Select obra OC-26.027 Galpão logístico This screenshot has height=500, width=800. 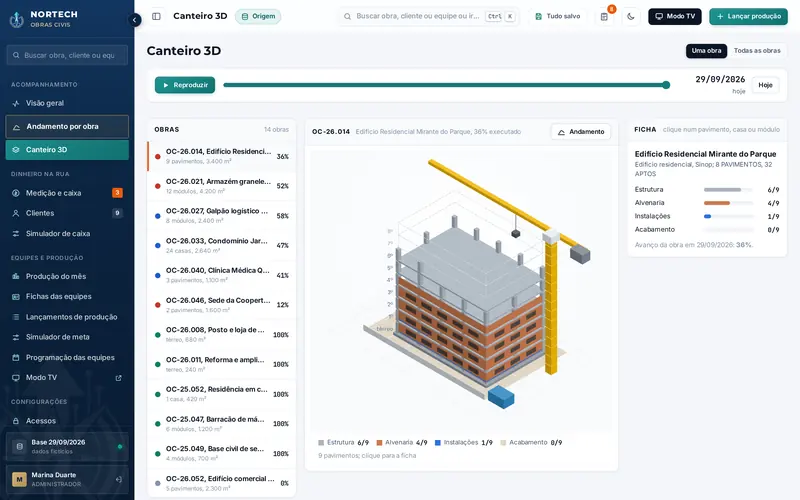point(221,216)
